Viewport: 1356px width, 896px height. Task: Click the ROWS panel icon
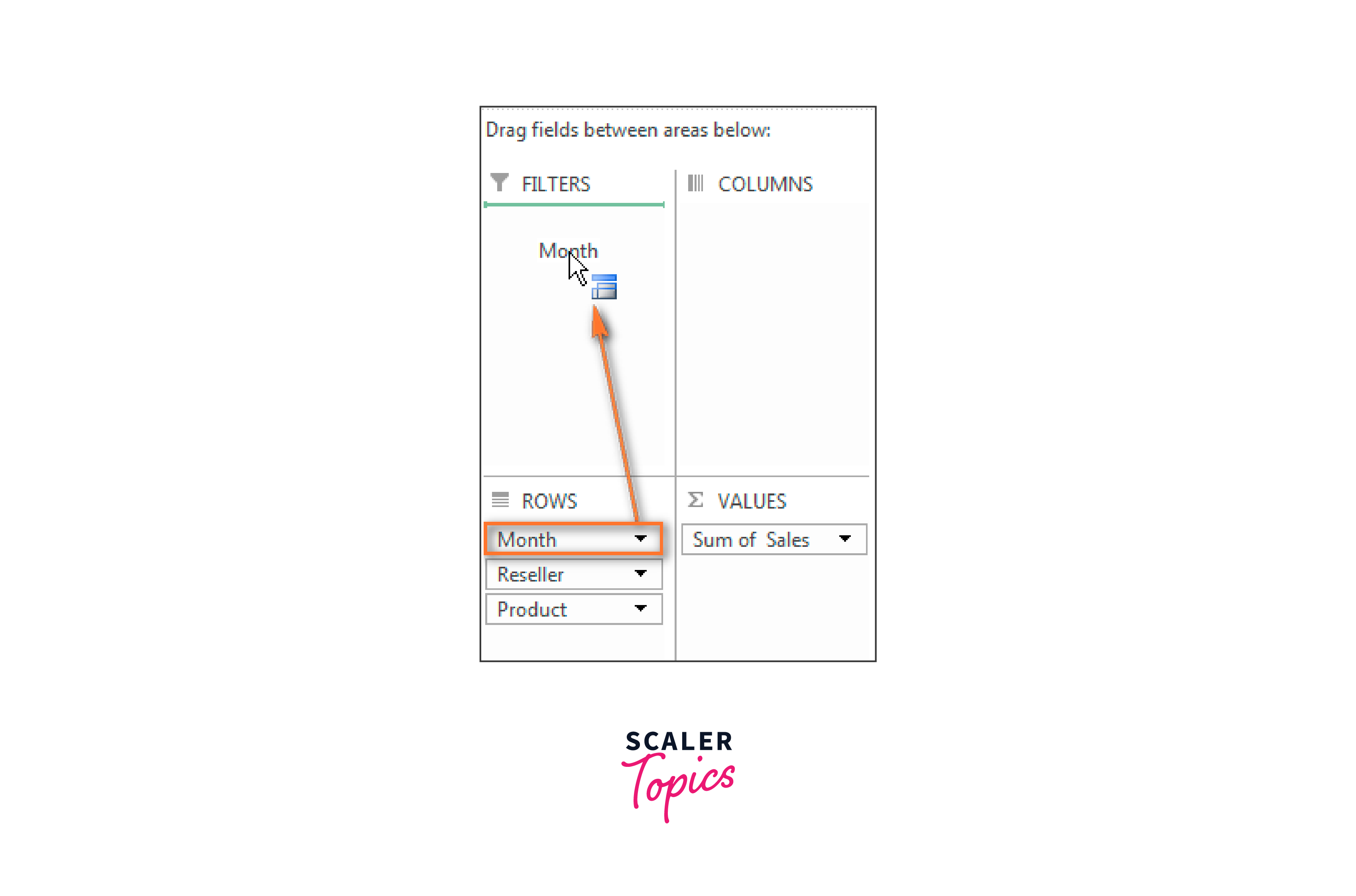(502, 500)
